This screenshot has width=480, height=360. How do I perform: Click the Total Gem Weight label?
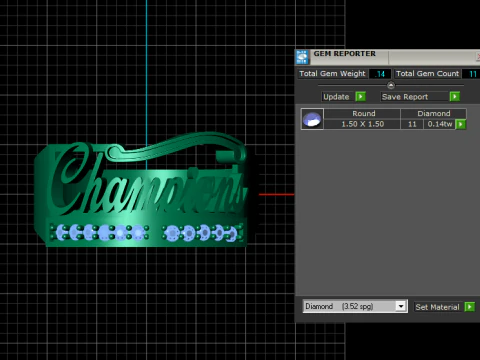pyautogui.click(x=332, y=74)
